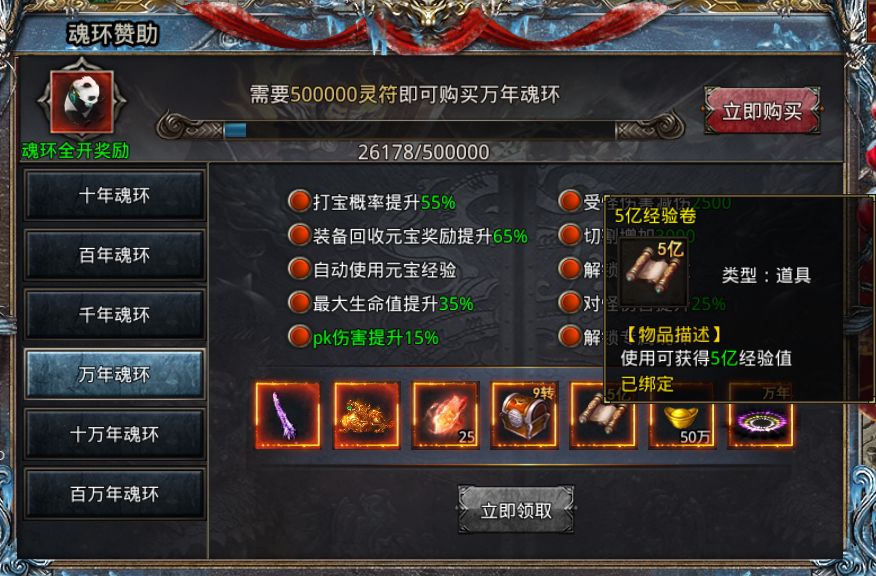Click the scroll icon inside the tooltip
This screenshot has width=876, height=576.
tap(653, 270)
